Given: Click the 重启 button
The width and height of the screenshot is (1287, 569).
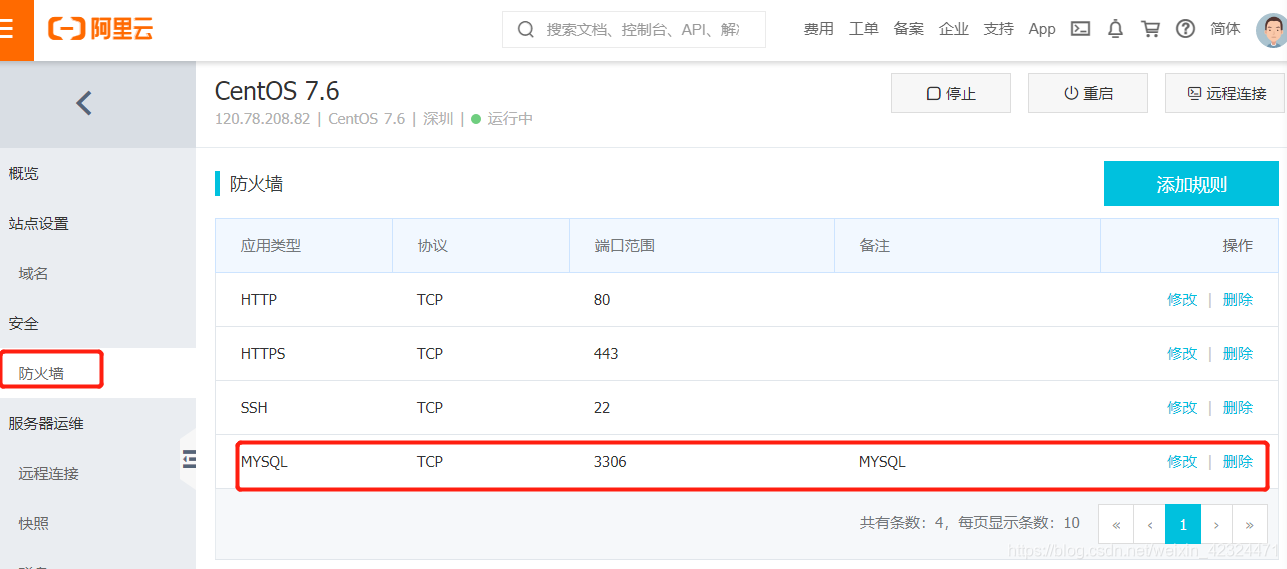Looking at the screenshot, I should [1088, 93].
